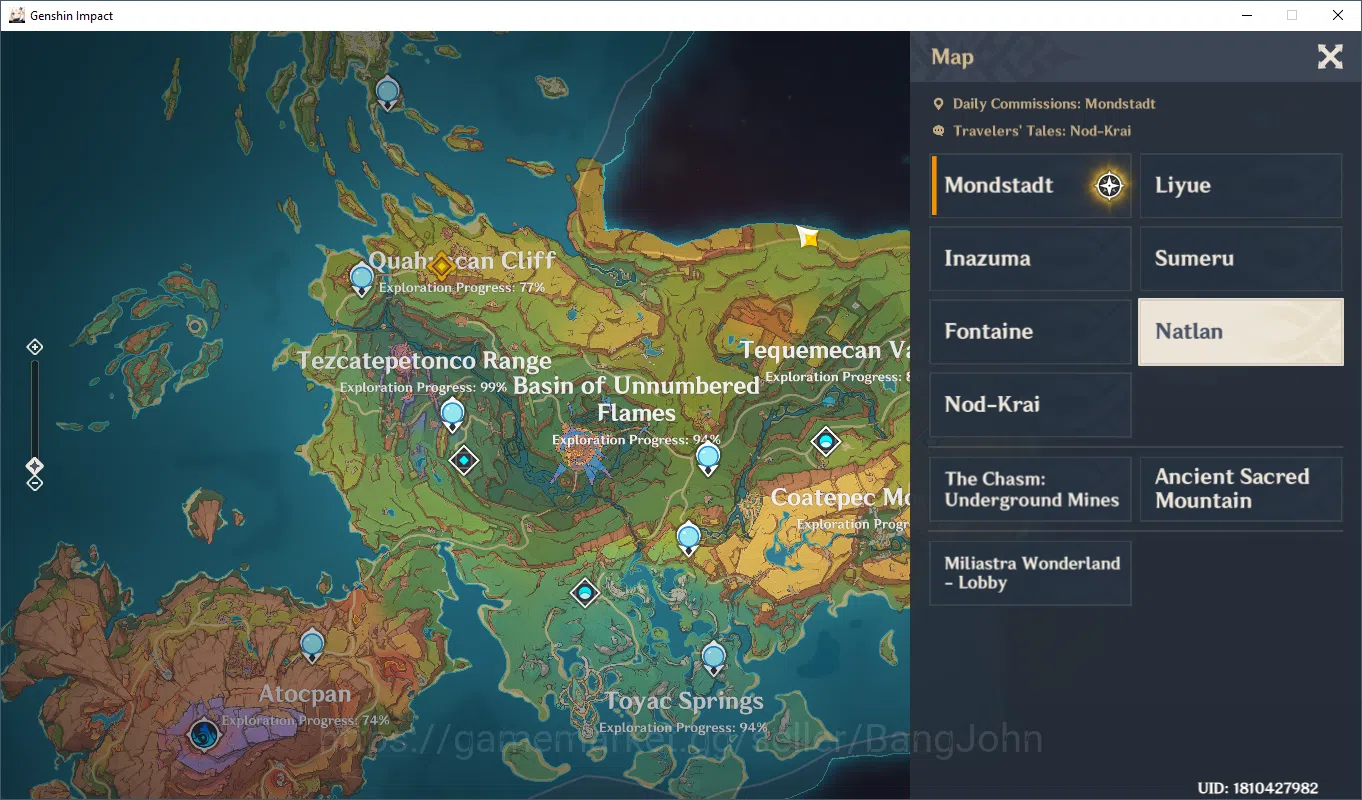Click the Daily Commissions: Mondstadt text
The height and width of the screenshot is (800, 1362).
click(1054, 104)
